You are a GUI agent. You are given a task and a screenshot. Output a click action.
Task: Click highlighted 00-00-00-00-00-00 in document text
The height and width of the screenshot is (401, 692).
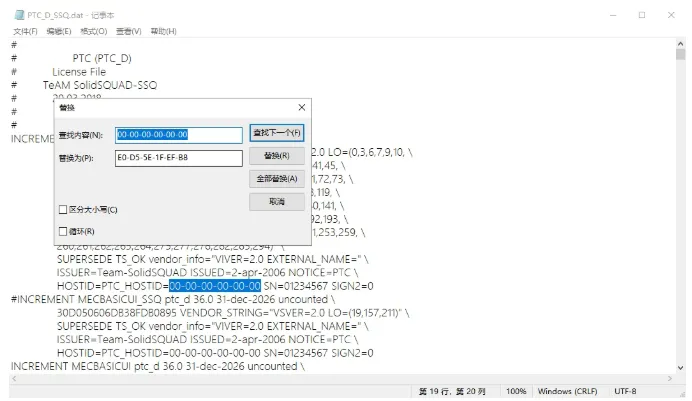point(215,286)
